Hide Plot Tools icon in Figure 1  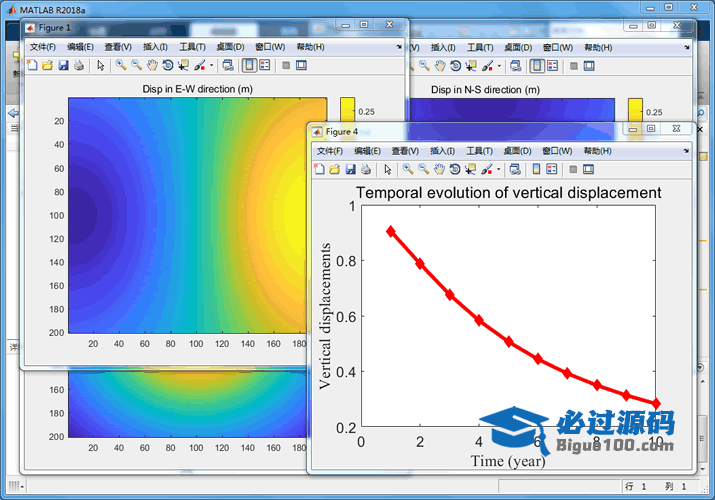pos(286,66)
